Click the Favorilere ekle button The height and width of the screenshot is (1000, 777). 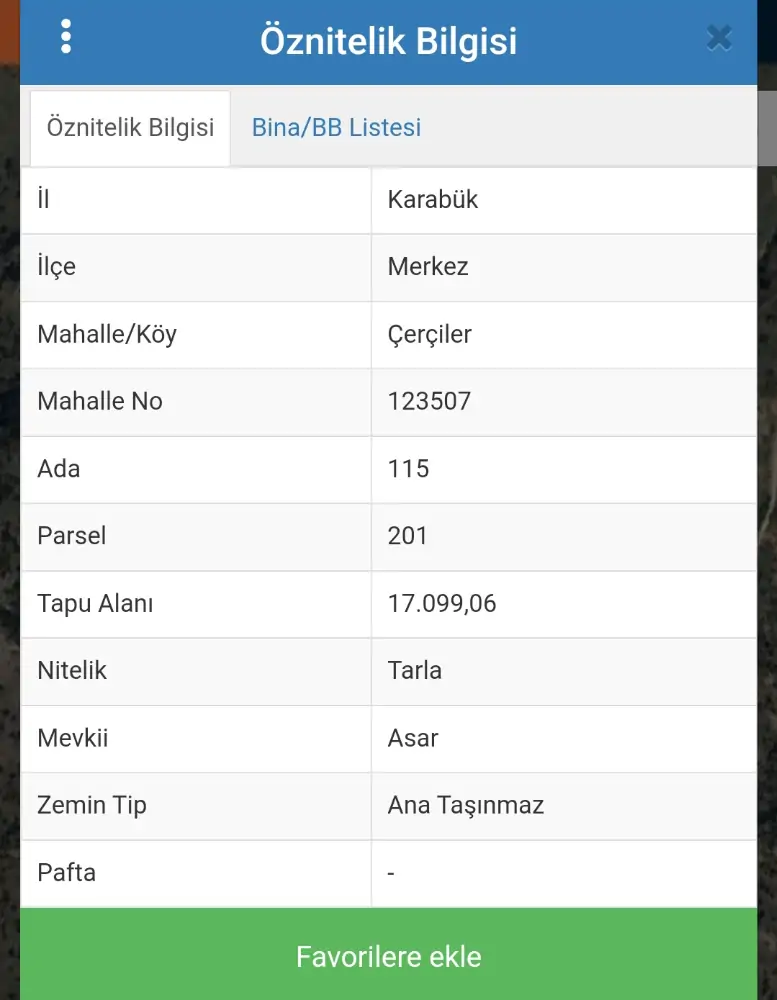[x=388, y=956]
